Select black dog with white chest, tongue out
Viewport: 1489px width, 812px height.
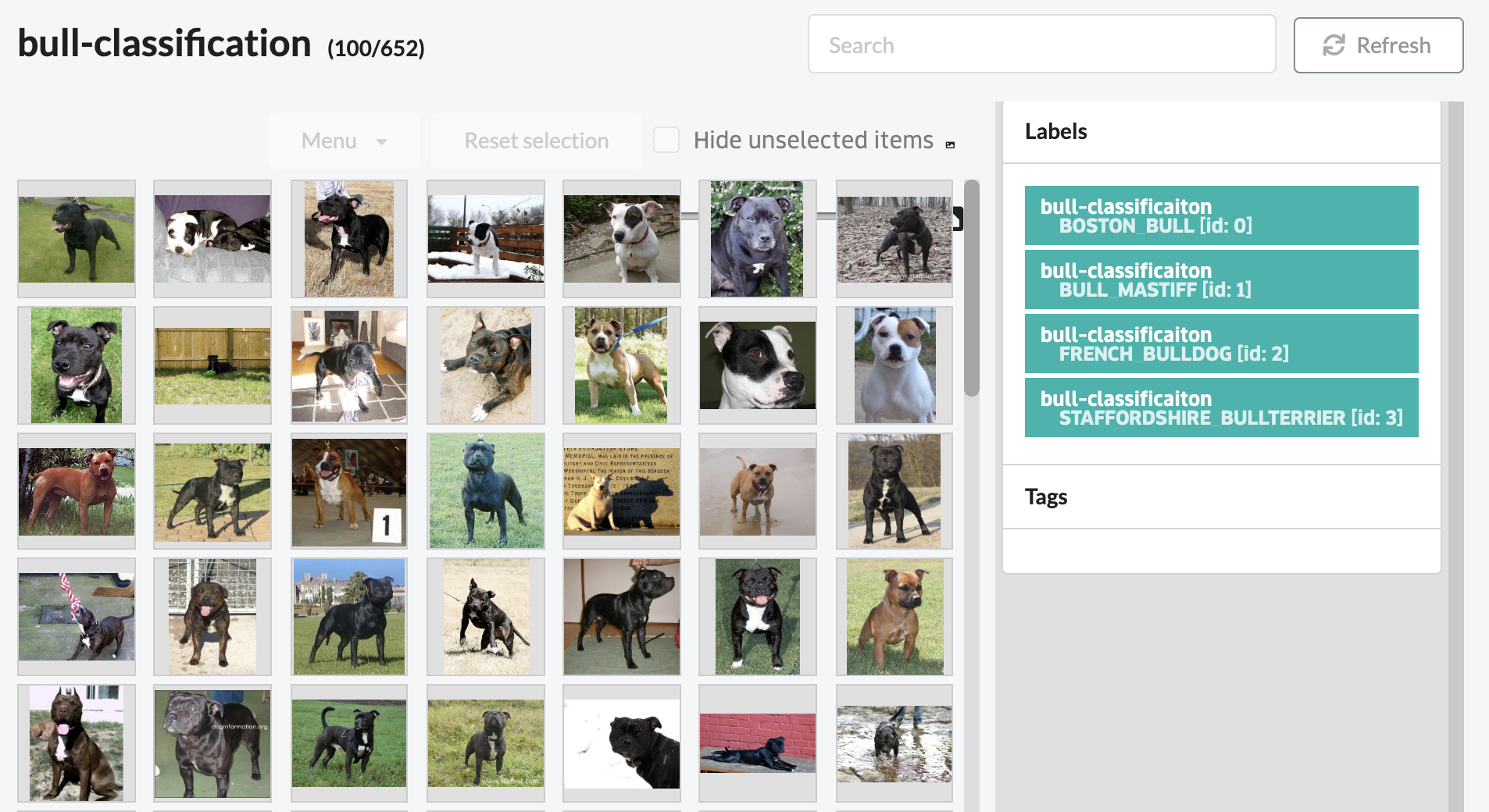(x=758, y=617)
